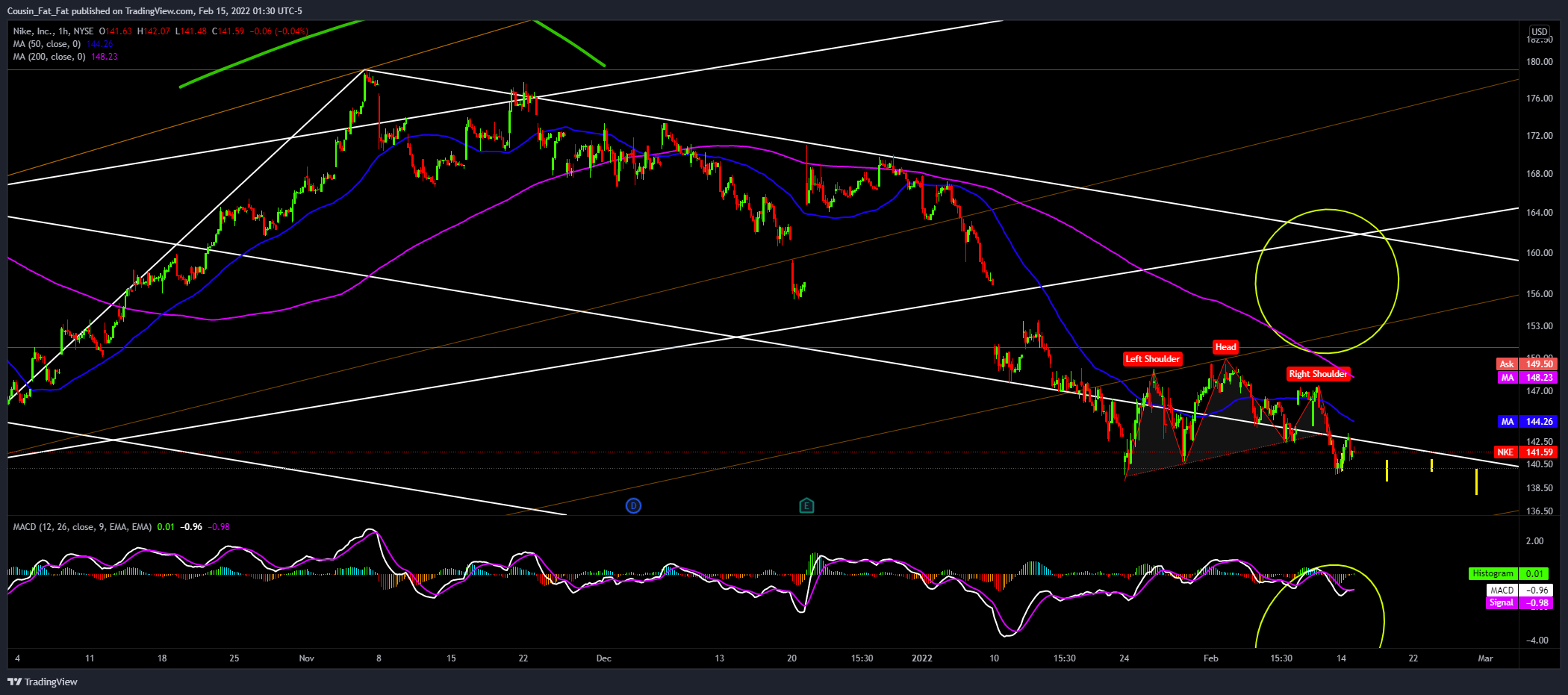Click the Signal -0.98 value label
Viewport: 1568px width, 695px height.
(x=1519, y=603)
